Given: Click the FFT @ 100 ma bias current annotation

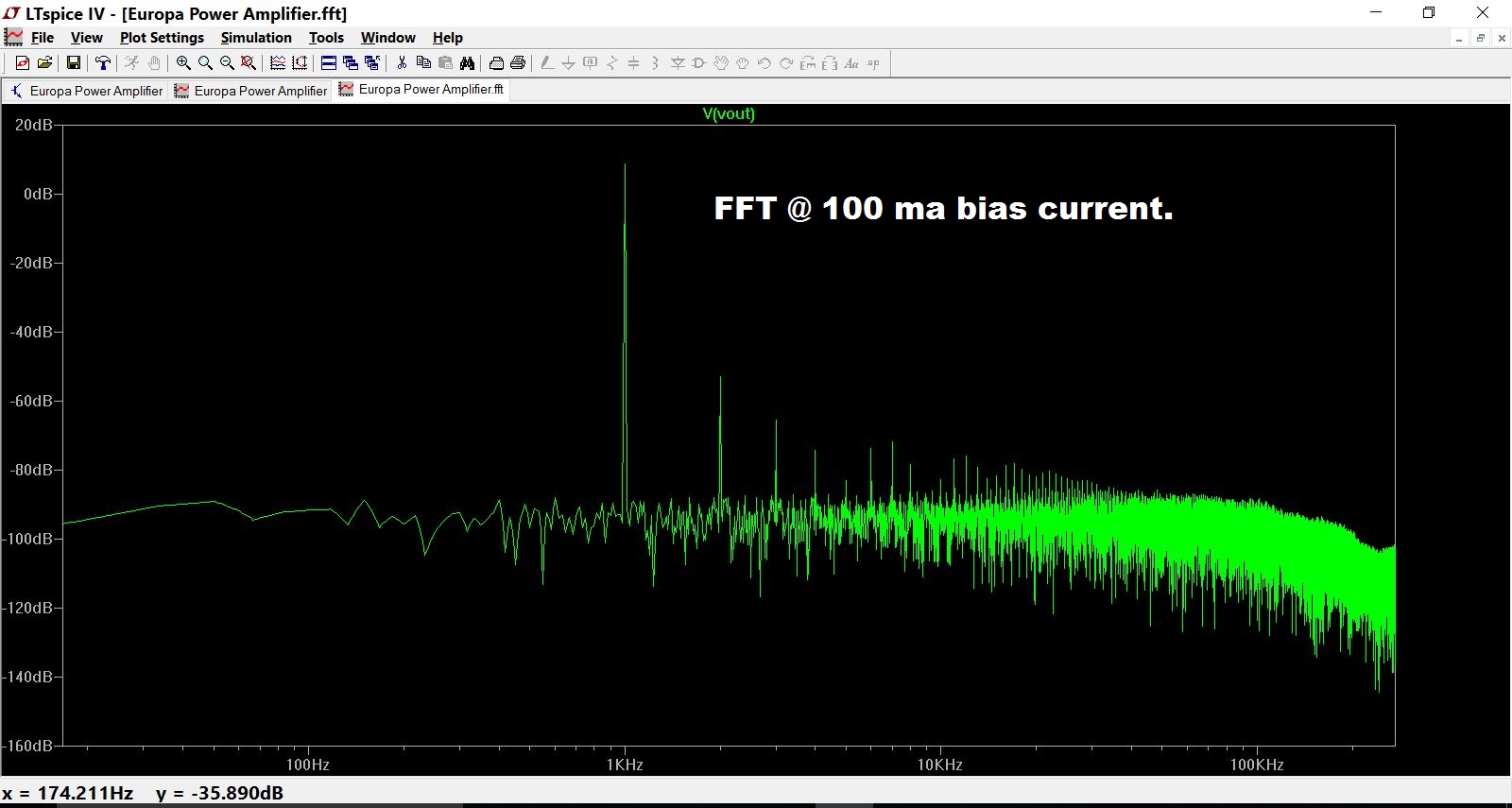Looking at the screenshot, I should point(943,208).
